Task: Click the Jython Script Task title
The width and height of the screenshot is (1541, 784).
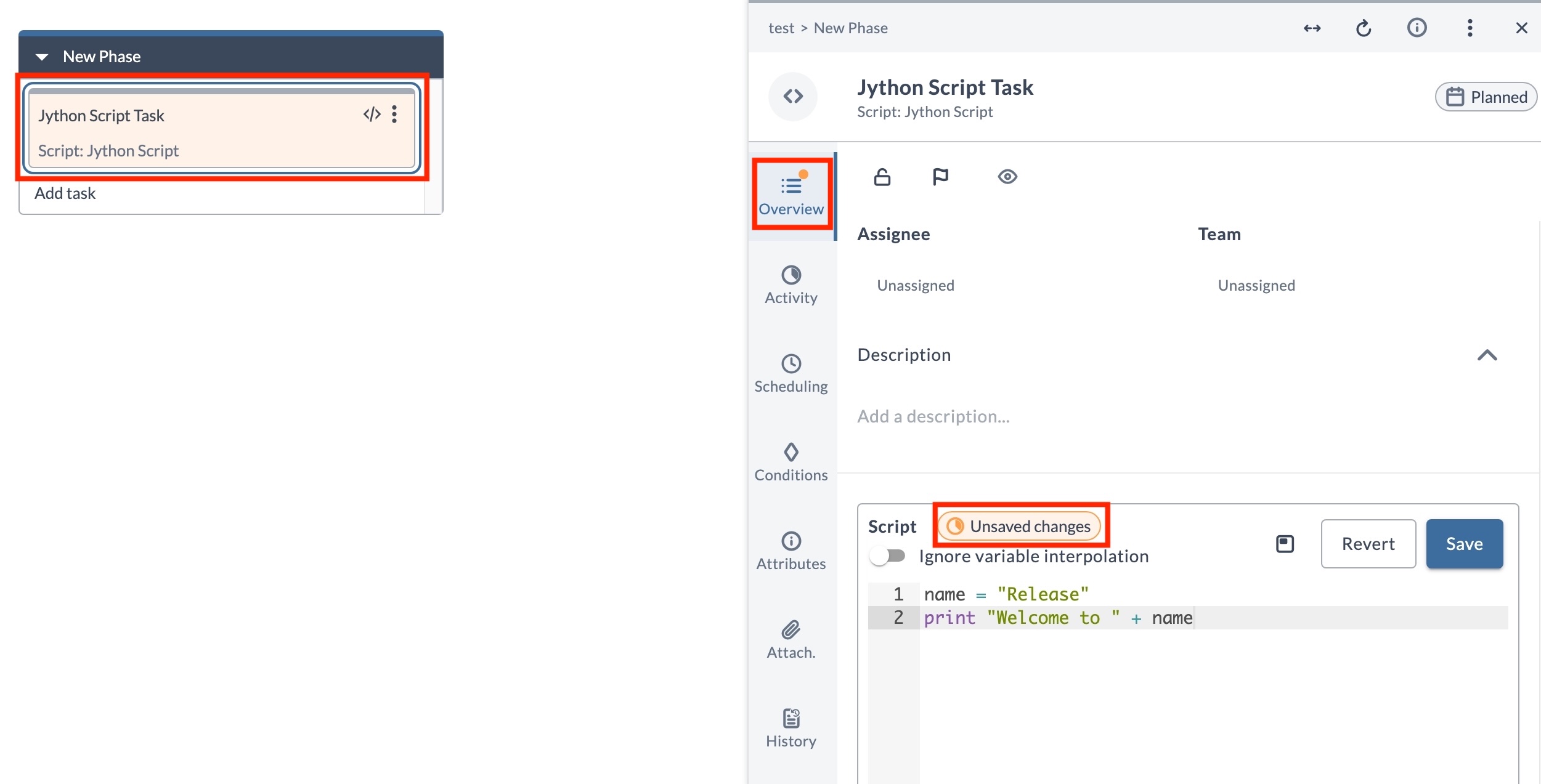Action: pos(945,87)
